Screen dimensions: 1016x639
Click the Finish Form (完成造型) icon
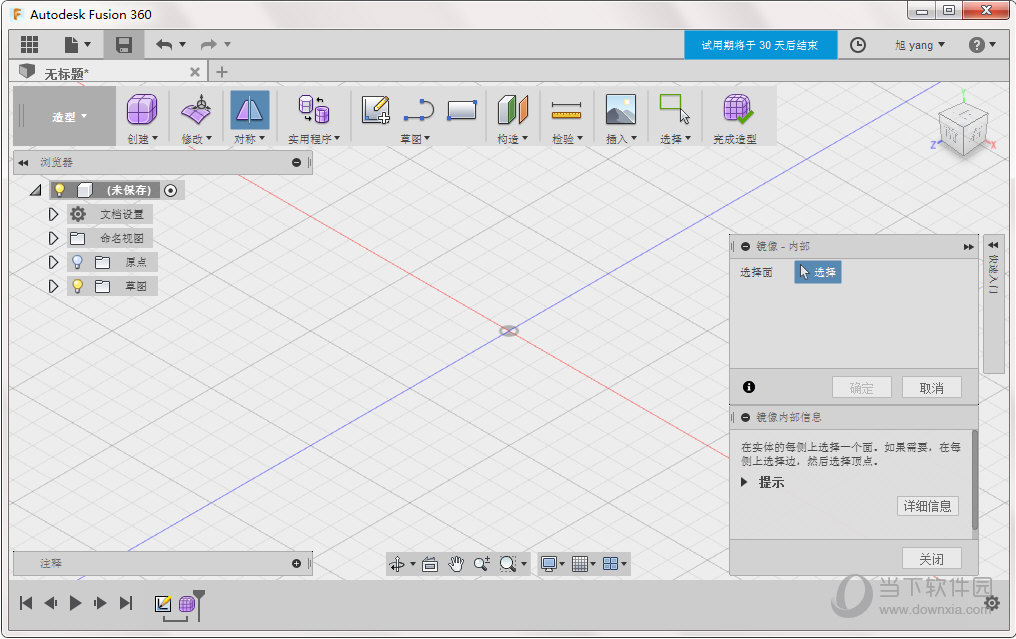[737, 110]
